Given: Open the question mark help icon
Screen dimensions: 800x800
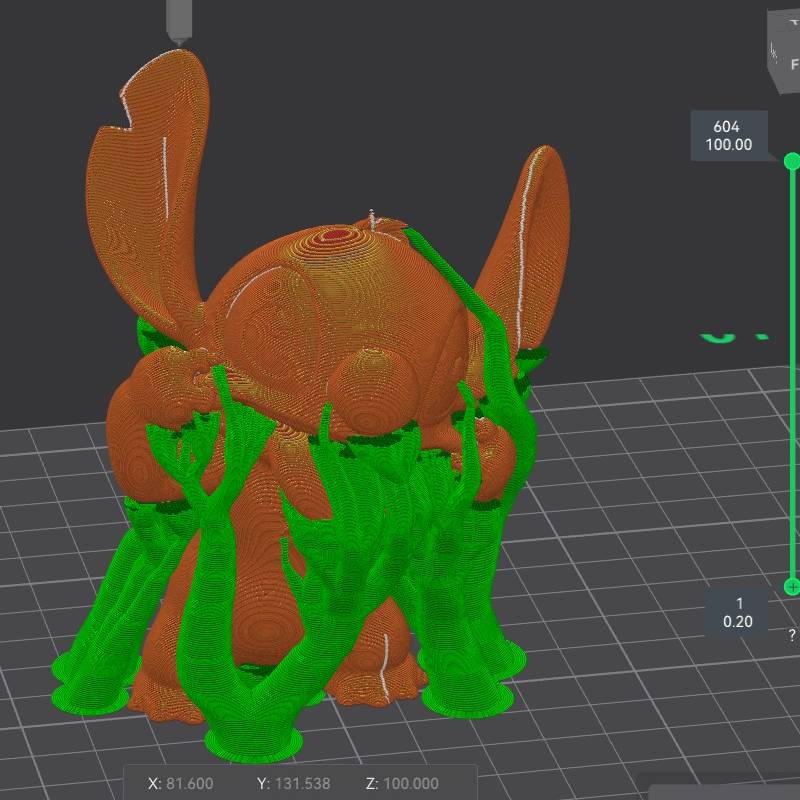Looking at the screenshot, I should [x=792, y=635].
